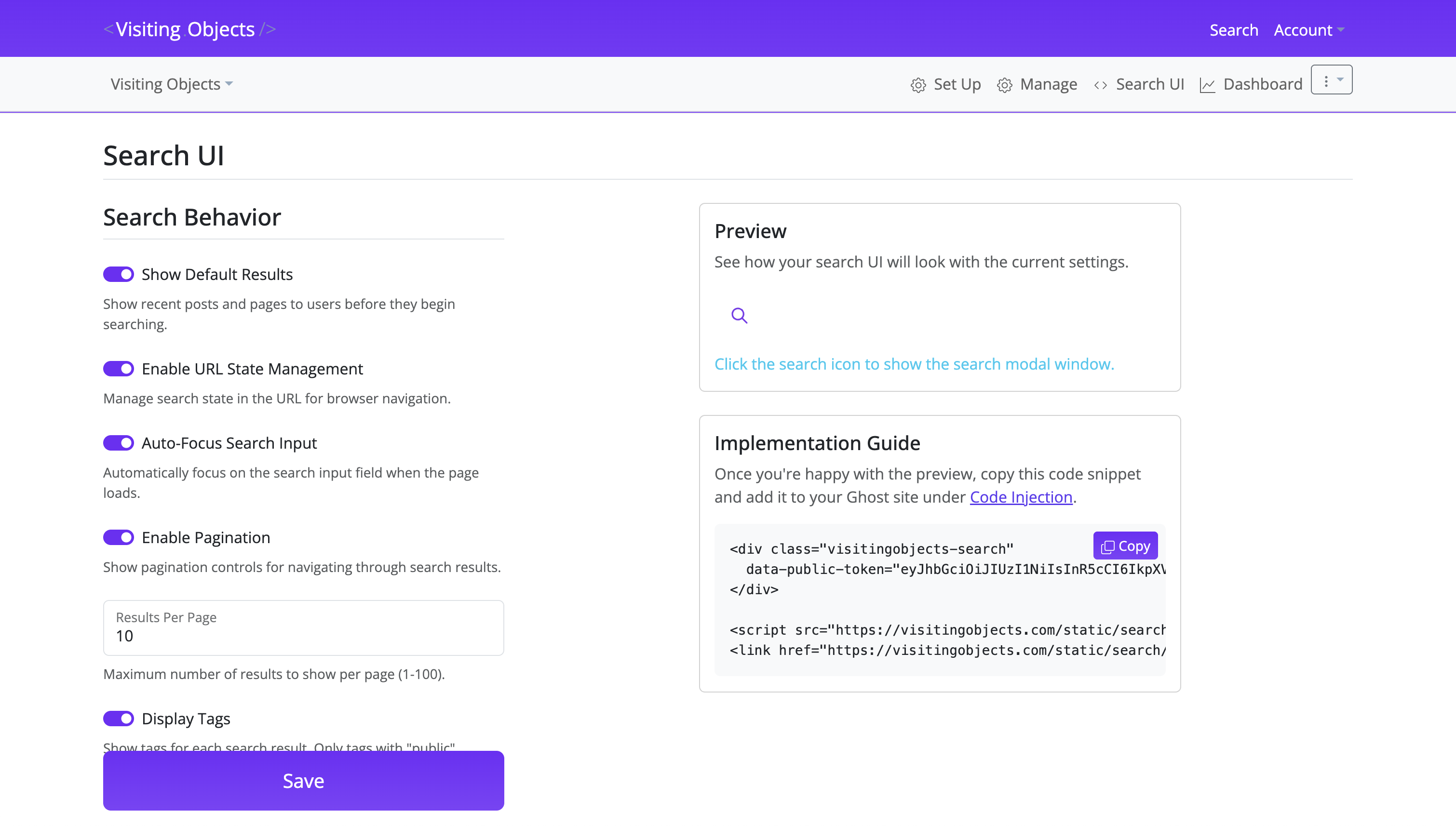Toggle Enable Pagination off

coord(118,537)
